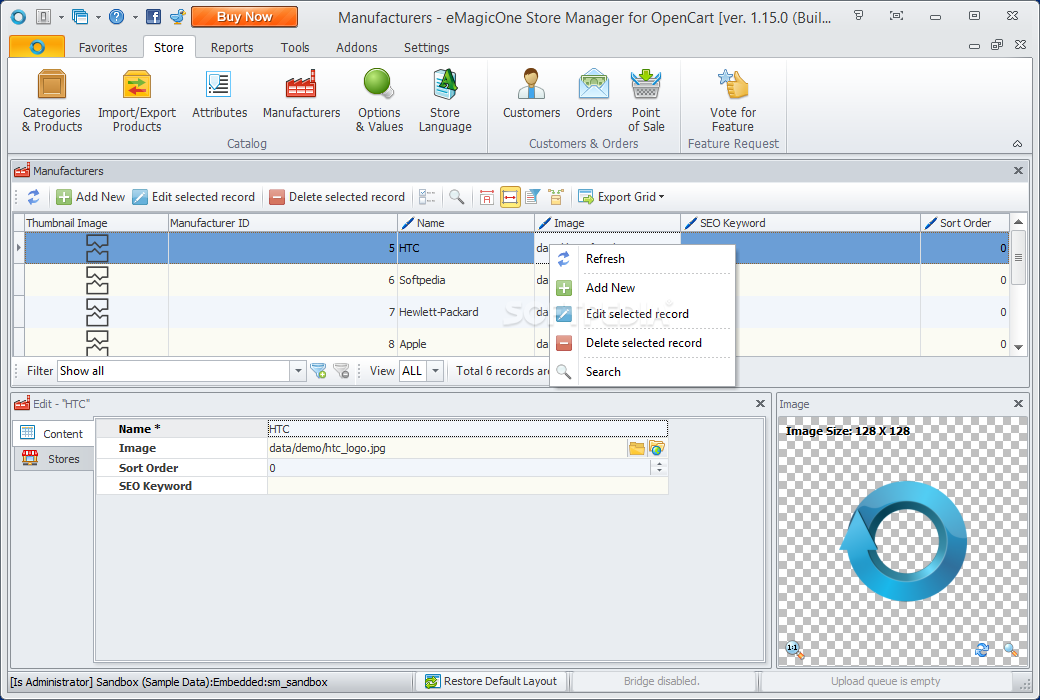1040x700 pixels.
Task: Click the windows layout icon in title bar
Action: pyautogui.click(x=80, y=17)
